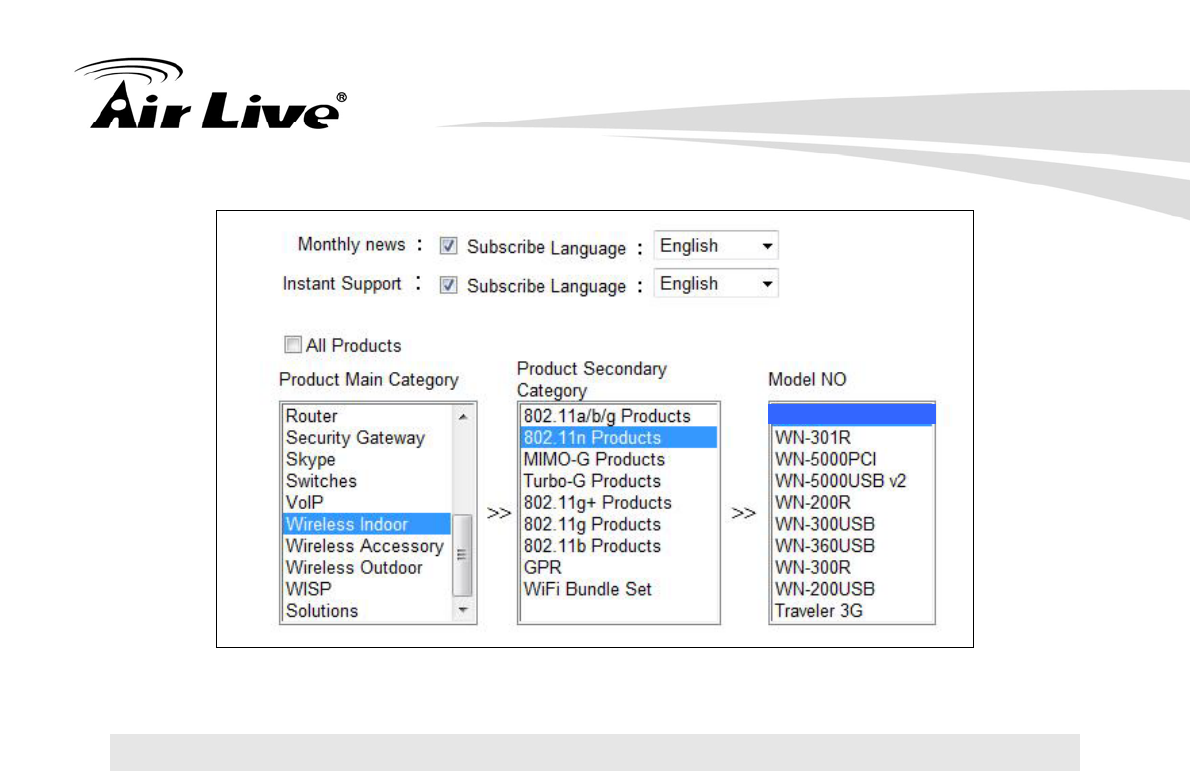Click the main category scrollbar down arrow
The height and width of the screenshot is (771, 1190).
tap(463, 610)
